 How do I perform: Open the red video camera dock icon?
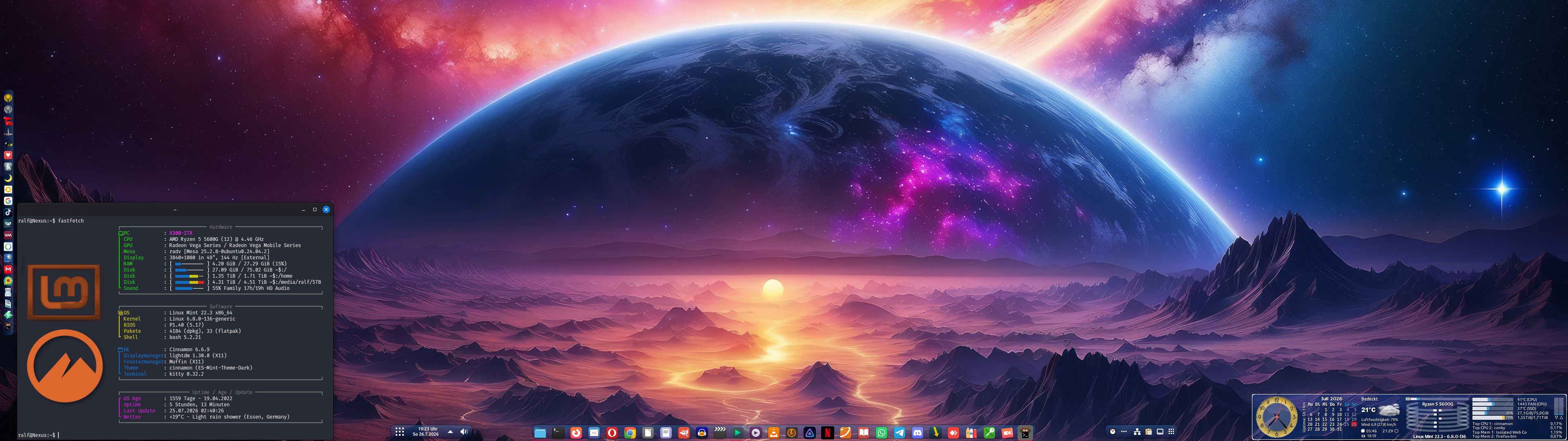click(1007, 432)
